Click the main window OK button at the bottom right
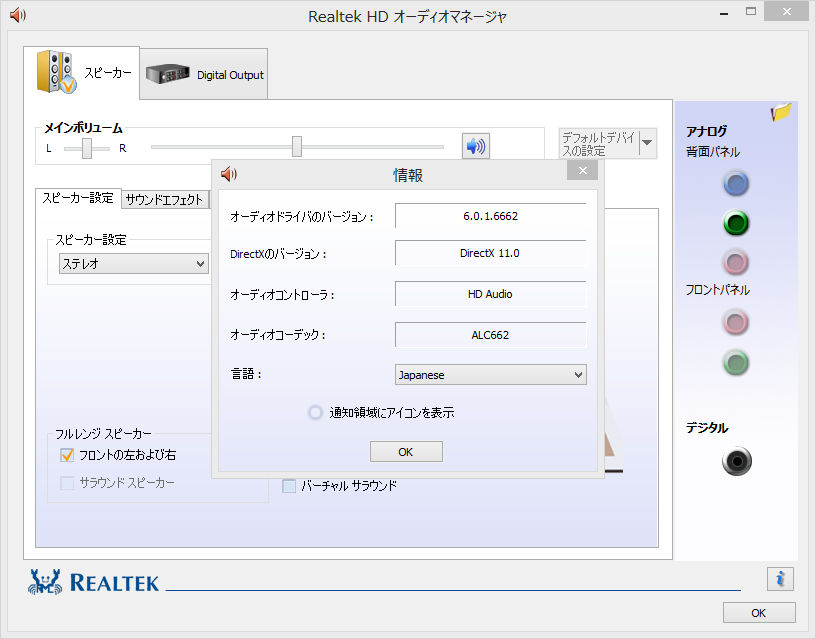Image resolution: width=816 pixels, height=639 pixels. (x=759, y=612)
